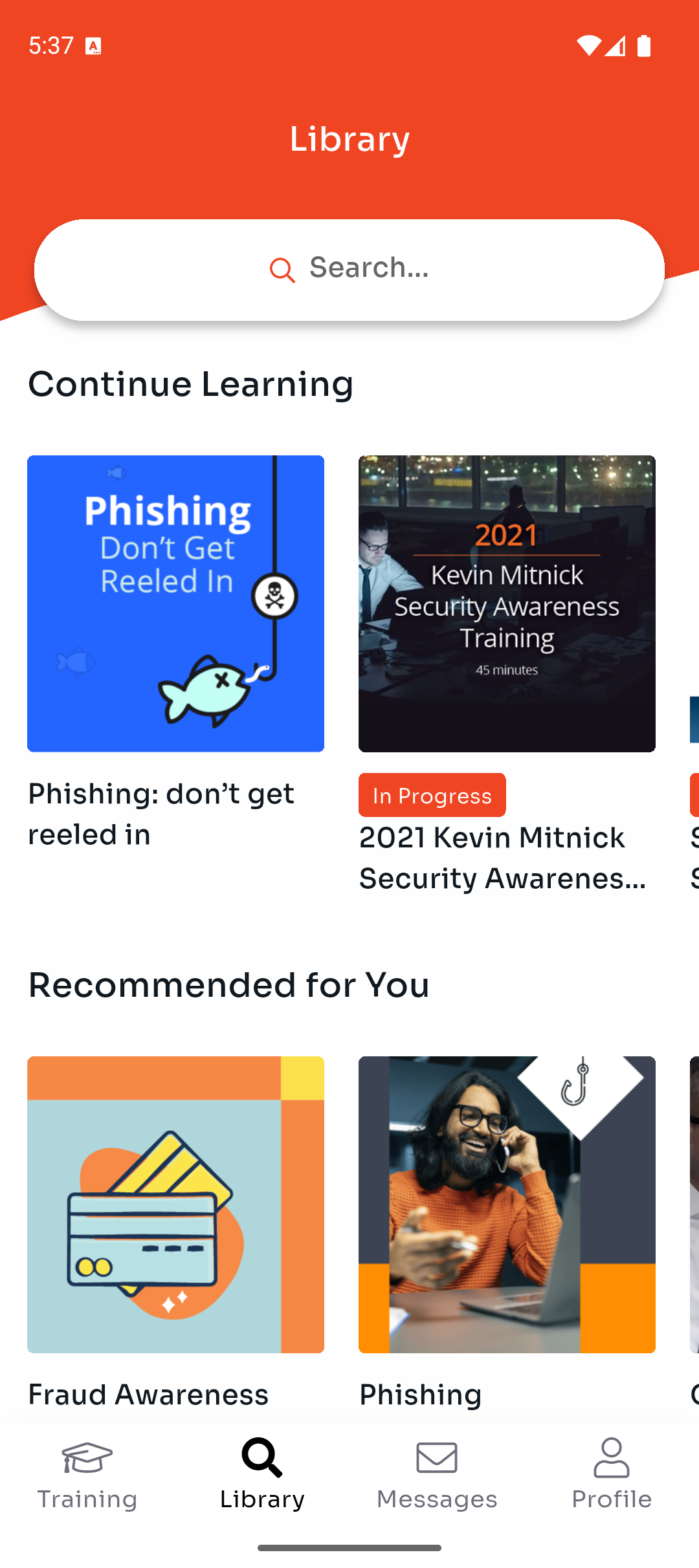Click the In Progress badge
The width and height of the screenshot is (699, 1568).
point(432,795)
